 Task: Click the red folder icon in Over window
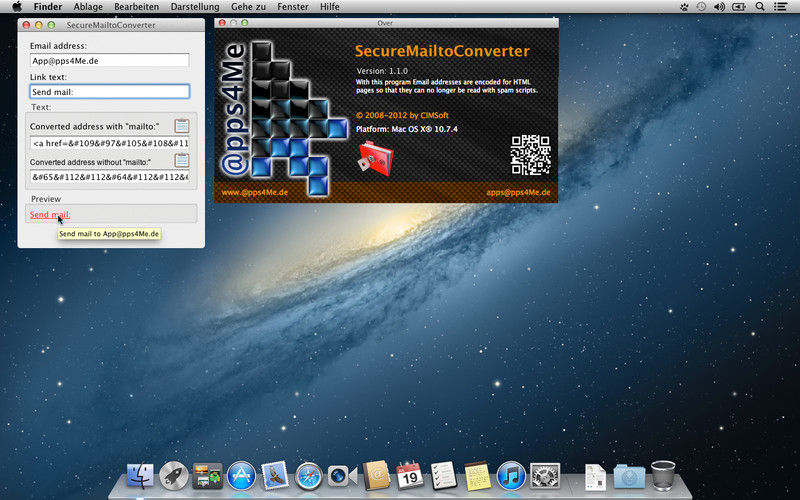point(376,159)
